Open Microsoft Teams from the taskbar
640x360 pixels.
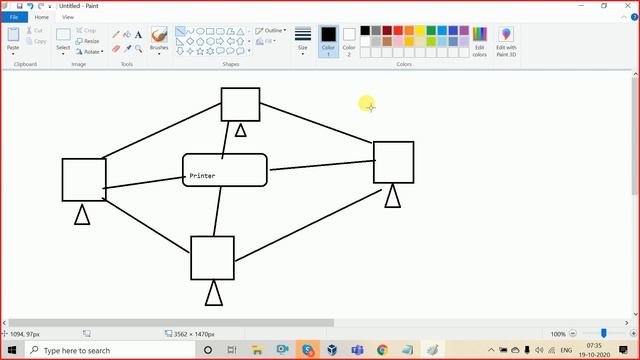[358, 350]
